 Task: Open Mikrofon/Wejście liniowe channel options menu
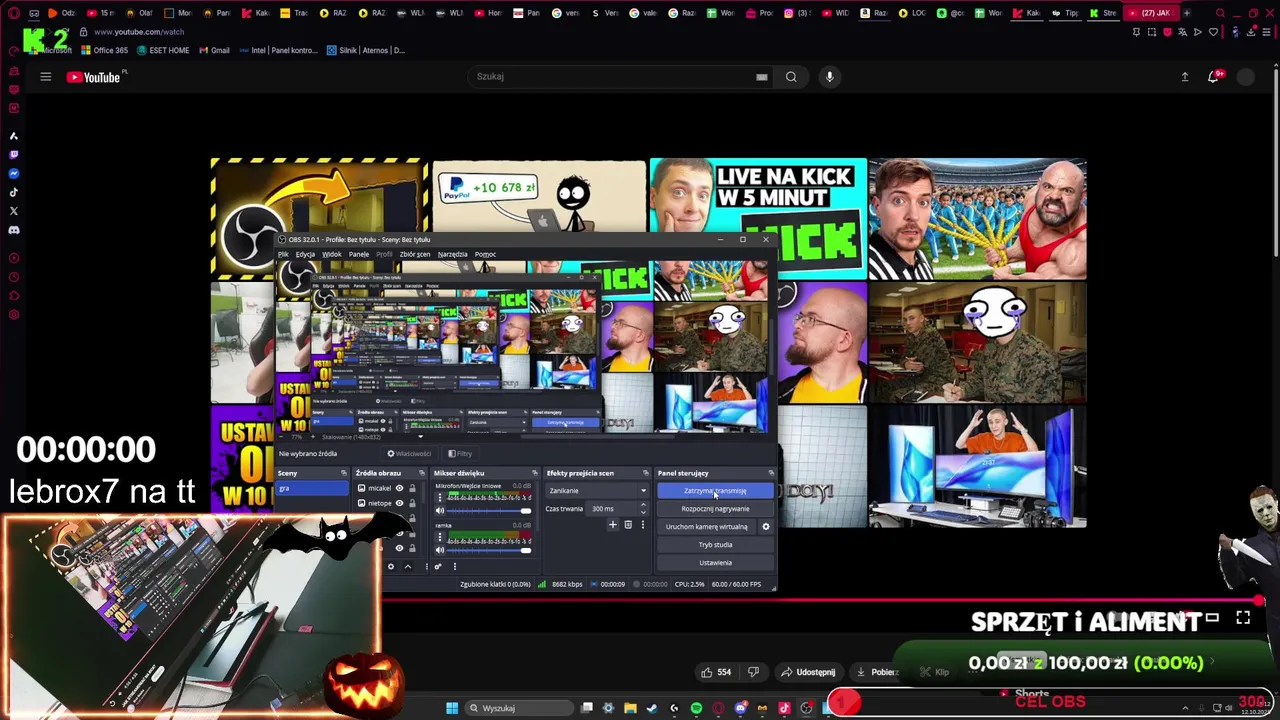(x=440, y=497)
